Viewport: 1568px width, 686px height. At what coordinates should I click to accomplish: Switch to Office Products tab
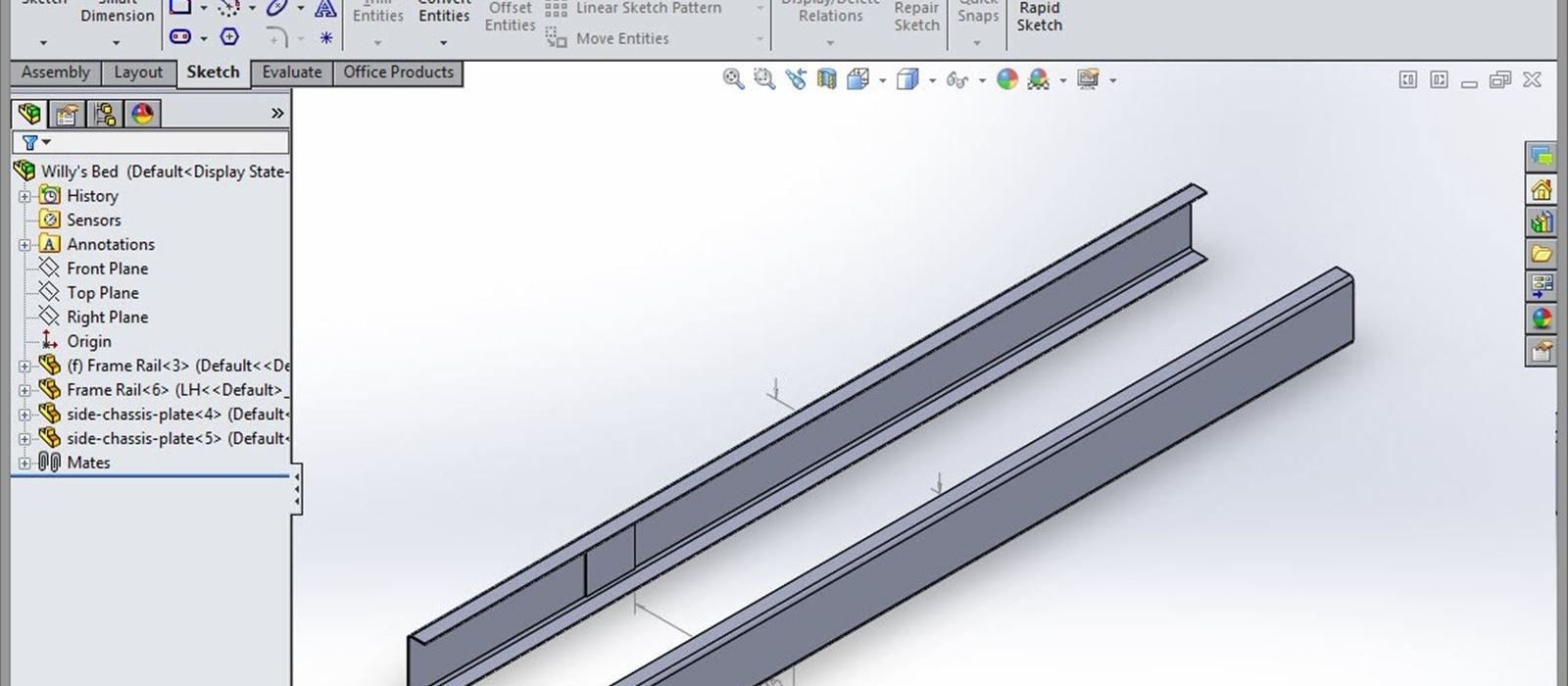[398, 73]
